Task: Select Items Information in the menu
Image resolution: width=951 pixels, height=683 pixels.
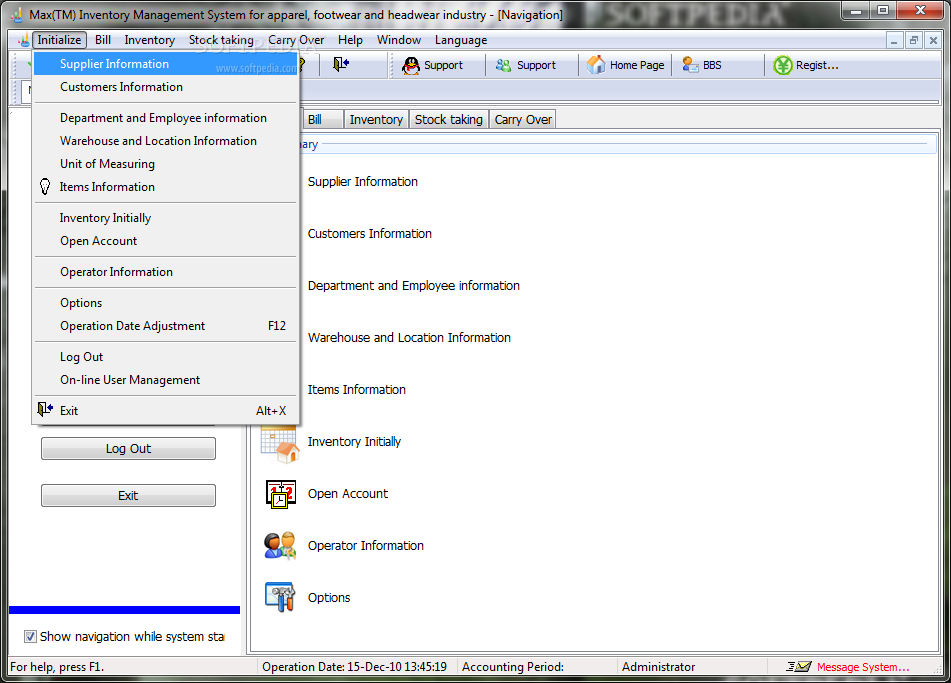Action: click(166, 187)
